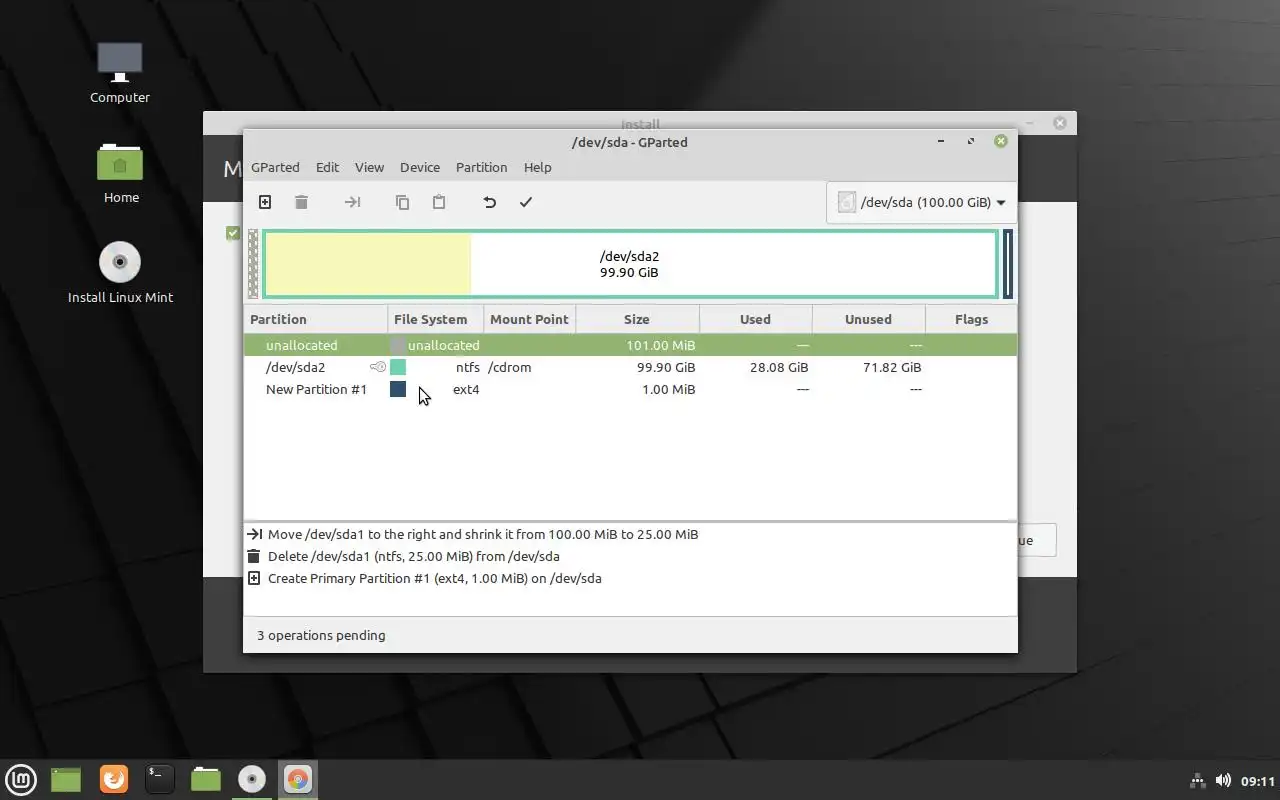Click the 101.00 MiB size cell
The width and height of the screenshot is (1280, 800).
point(661,345)
